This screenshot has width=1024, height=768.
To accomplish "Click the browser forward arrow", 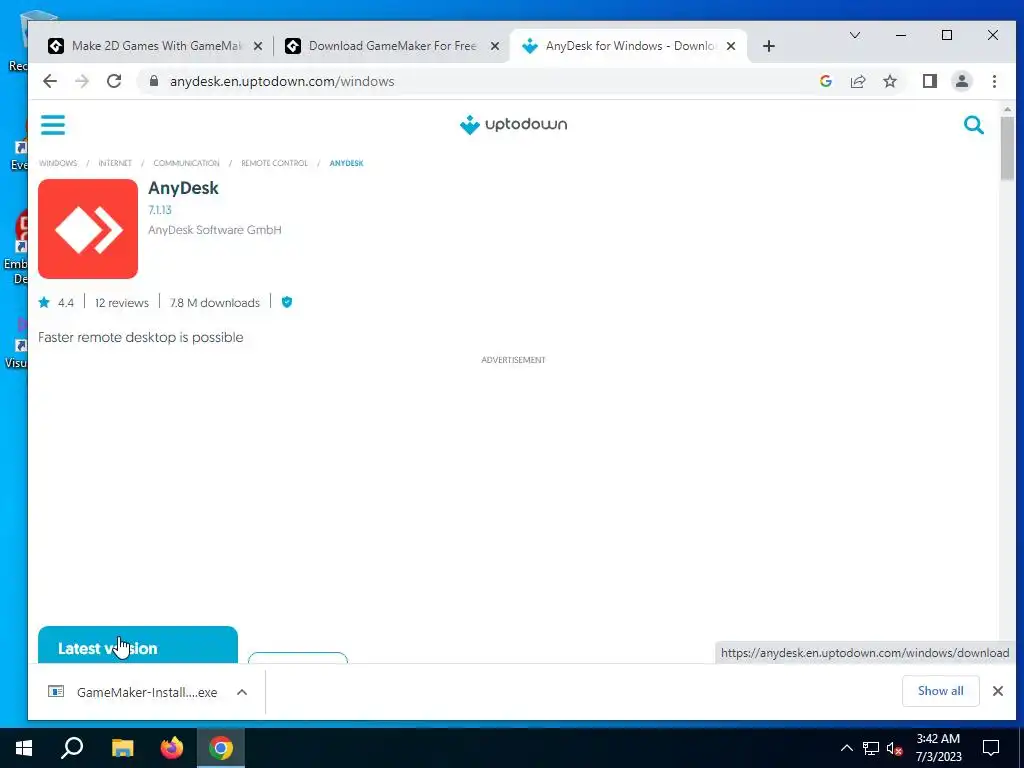I will [82, 81].
